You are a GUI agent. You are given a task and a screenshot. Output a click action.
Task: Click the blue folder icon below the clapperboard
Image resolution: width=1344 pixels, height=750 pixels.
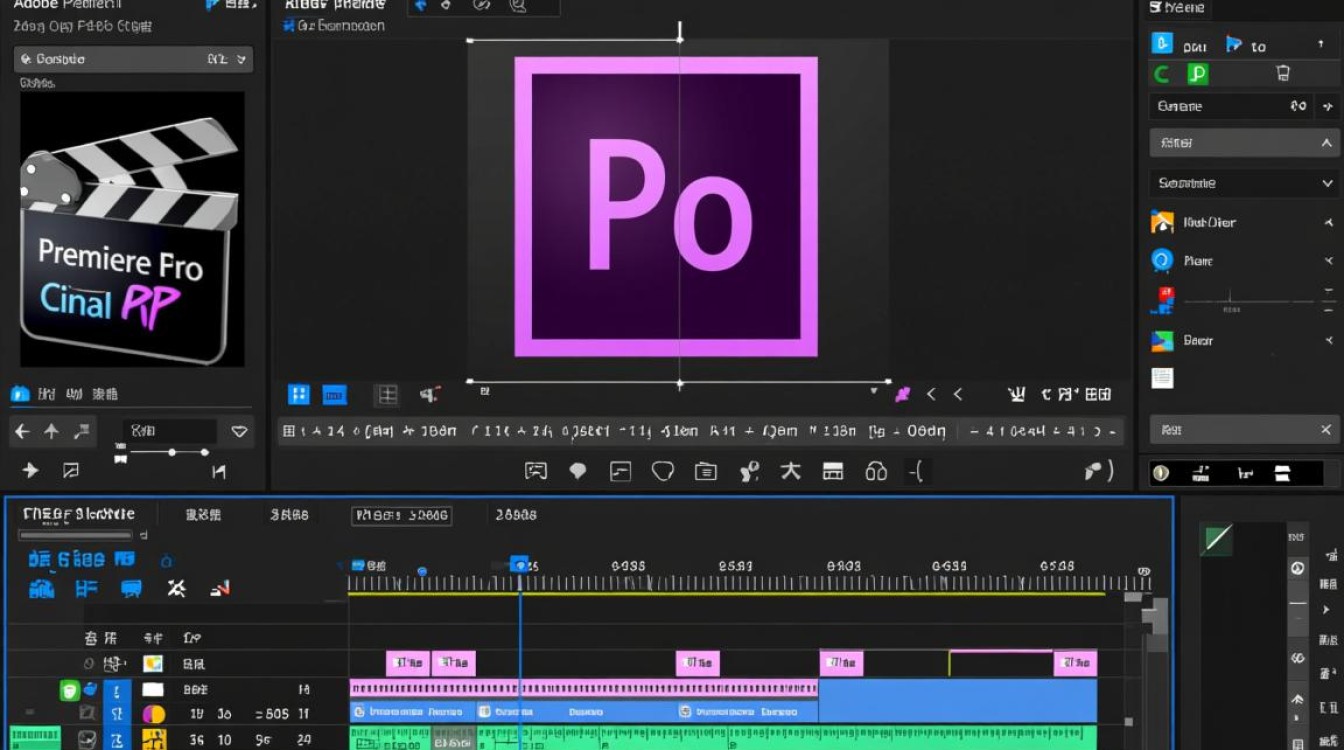coord(20,394)
